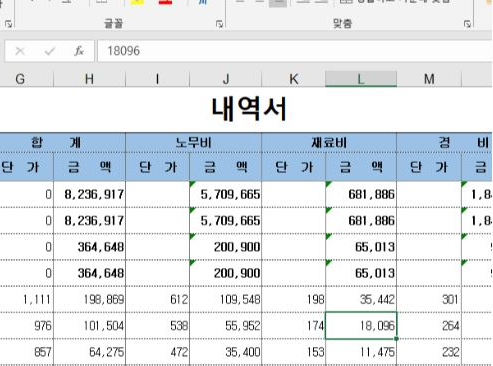This screenshot has height=366, width=493.
Task: Select the cell containing 174
Action: coord(293,326)
